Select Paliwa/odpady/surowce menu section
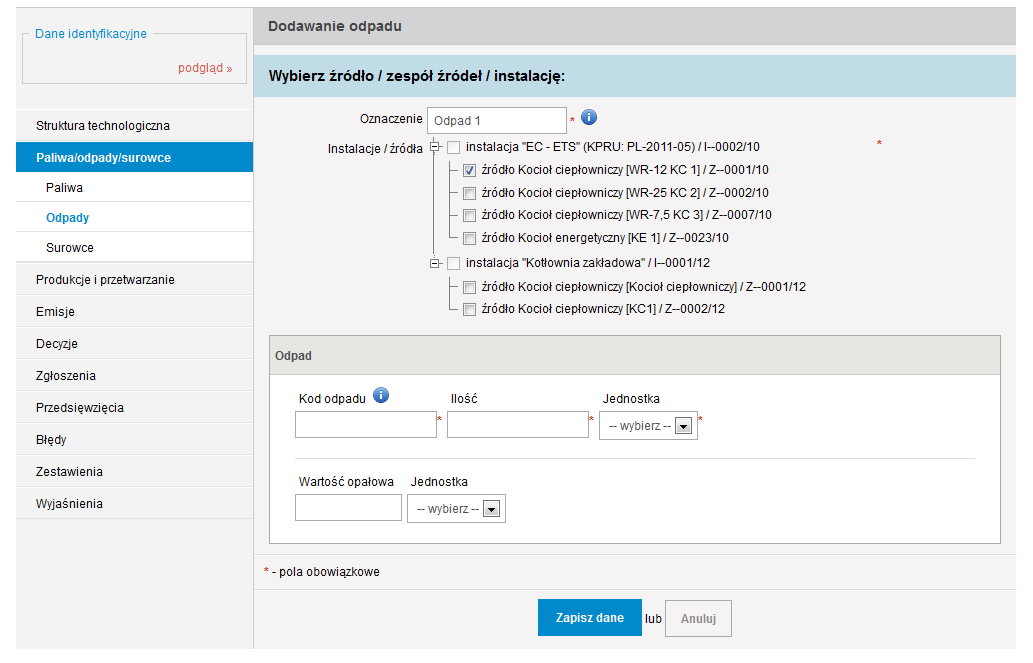Image resolution: width=1033 pixels, height=663 pixels. 134,158
